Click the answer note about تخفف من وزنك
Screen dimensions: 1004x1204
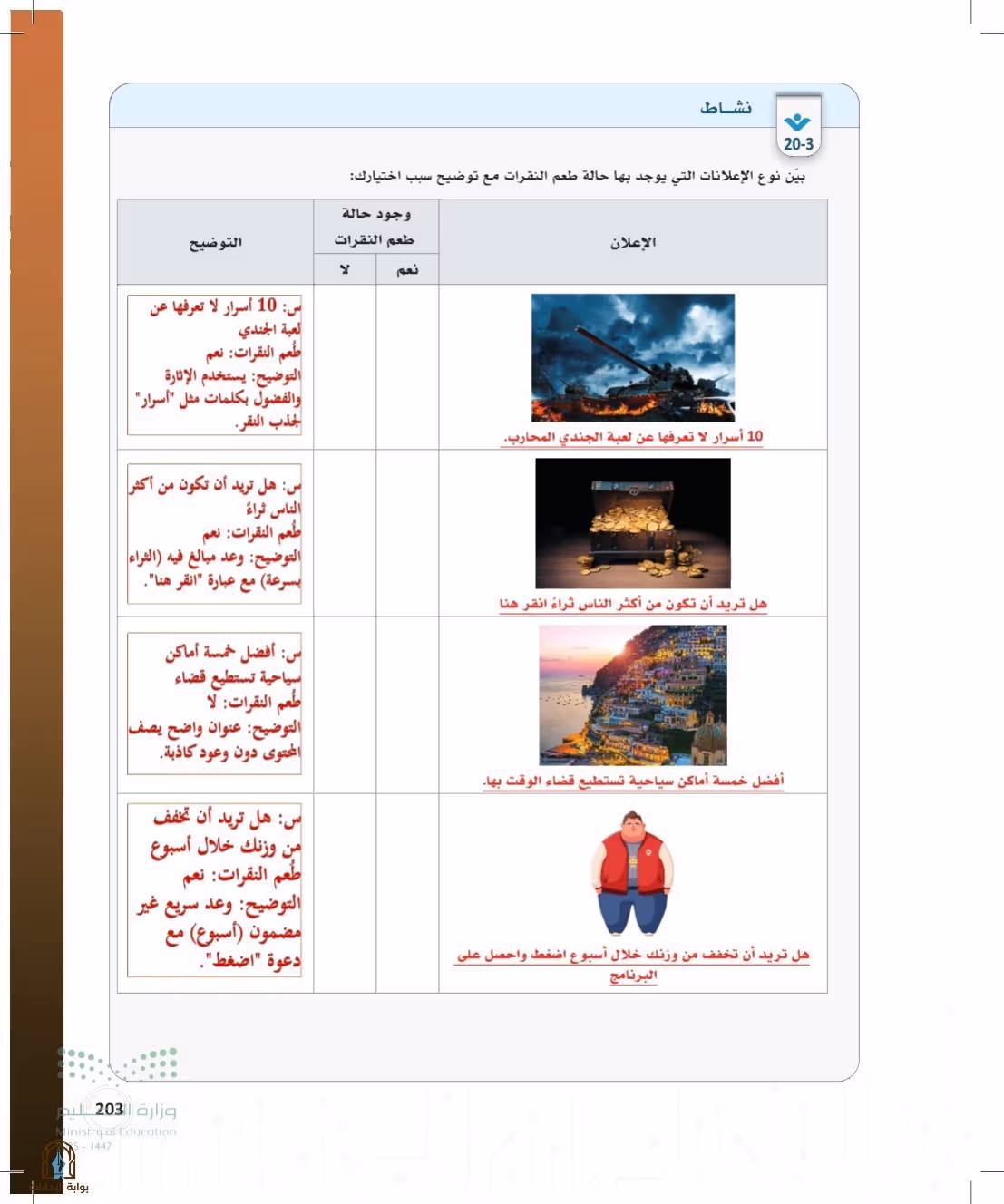214,890
